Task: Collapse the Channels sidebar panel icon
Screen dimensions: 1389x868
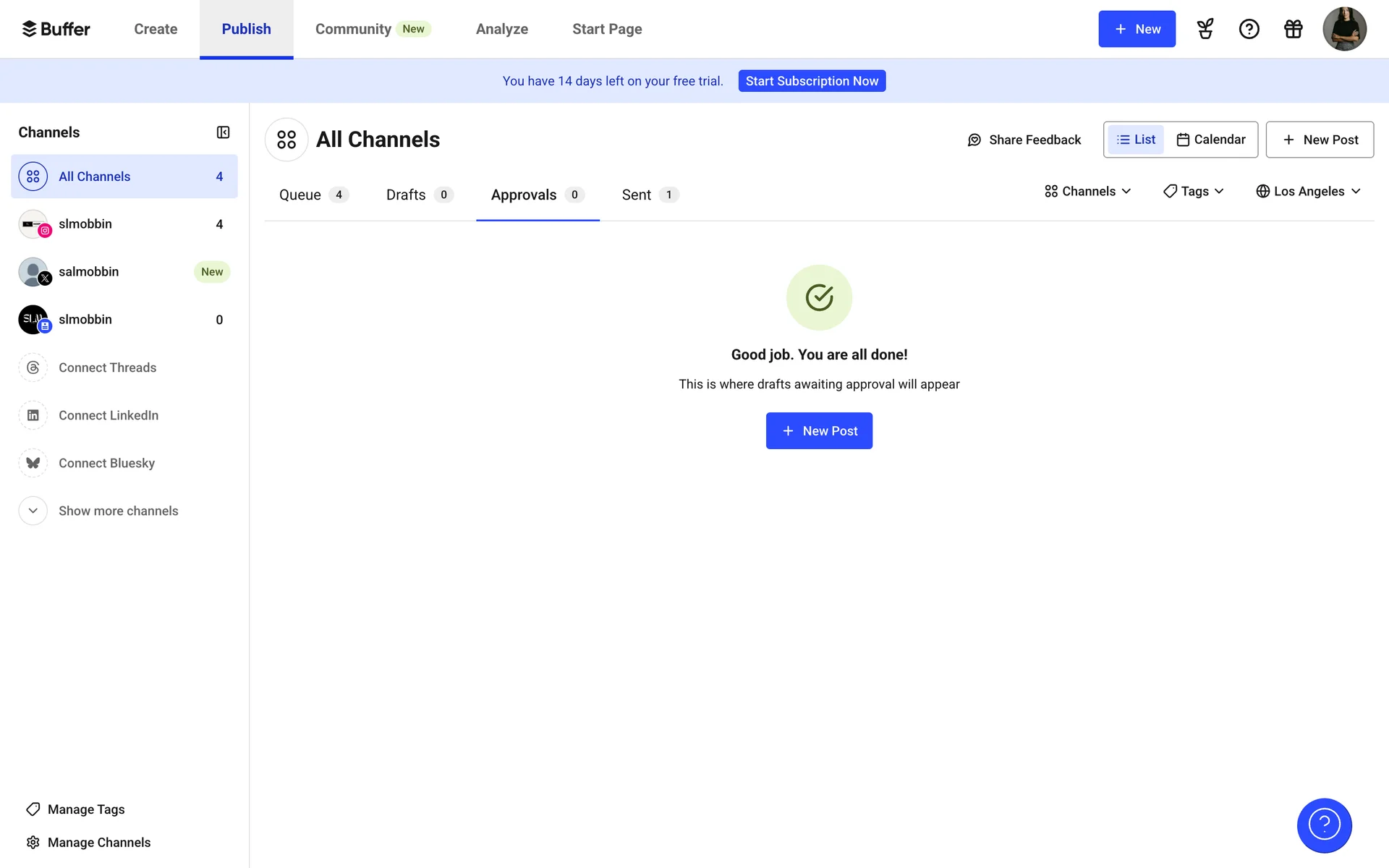Action: coord(223,132)
